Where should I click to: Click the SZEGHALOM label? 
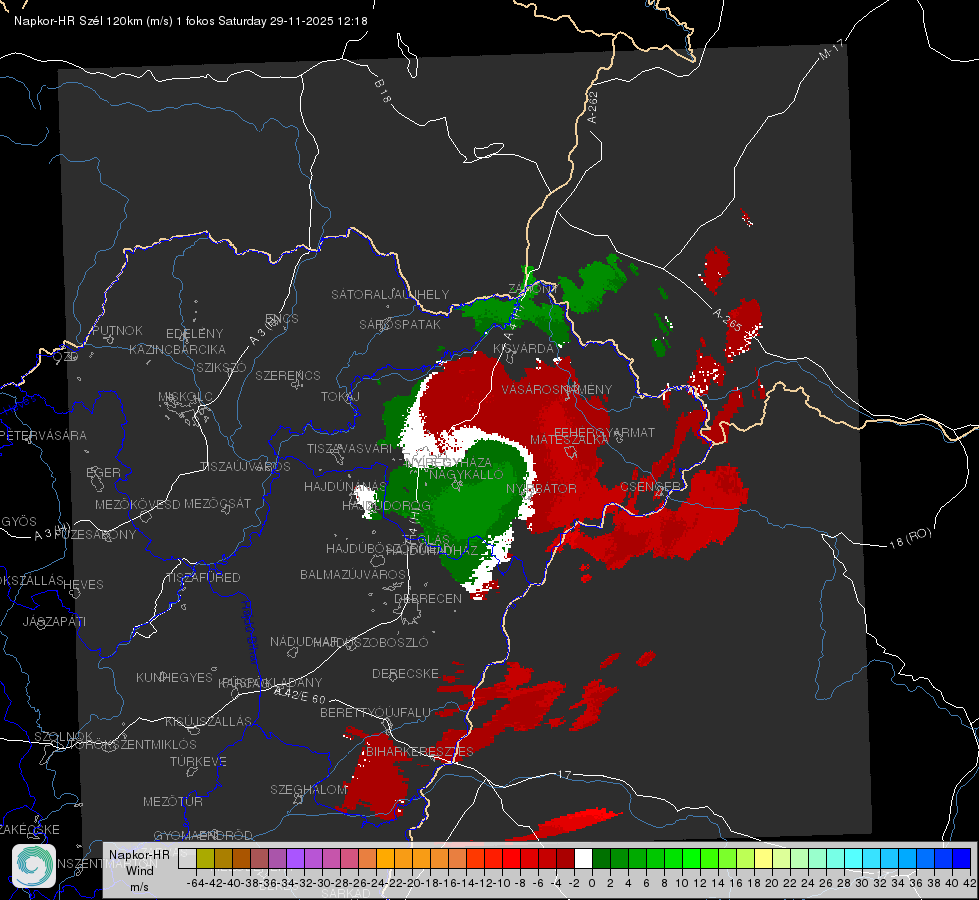[x=308, y=789]
